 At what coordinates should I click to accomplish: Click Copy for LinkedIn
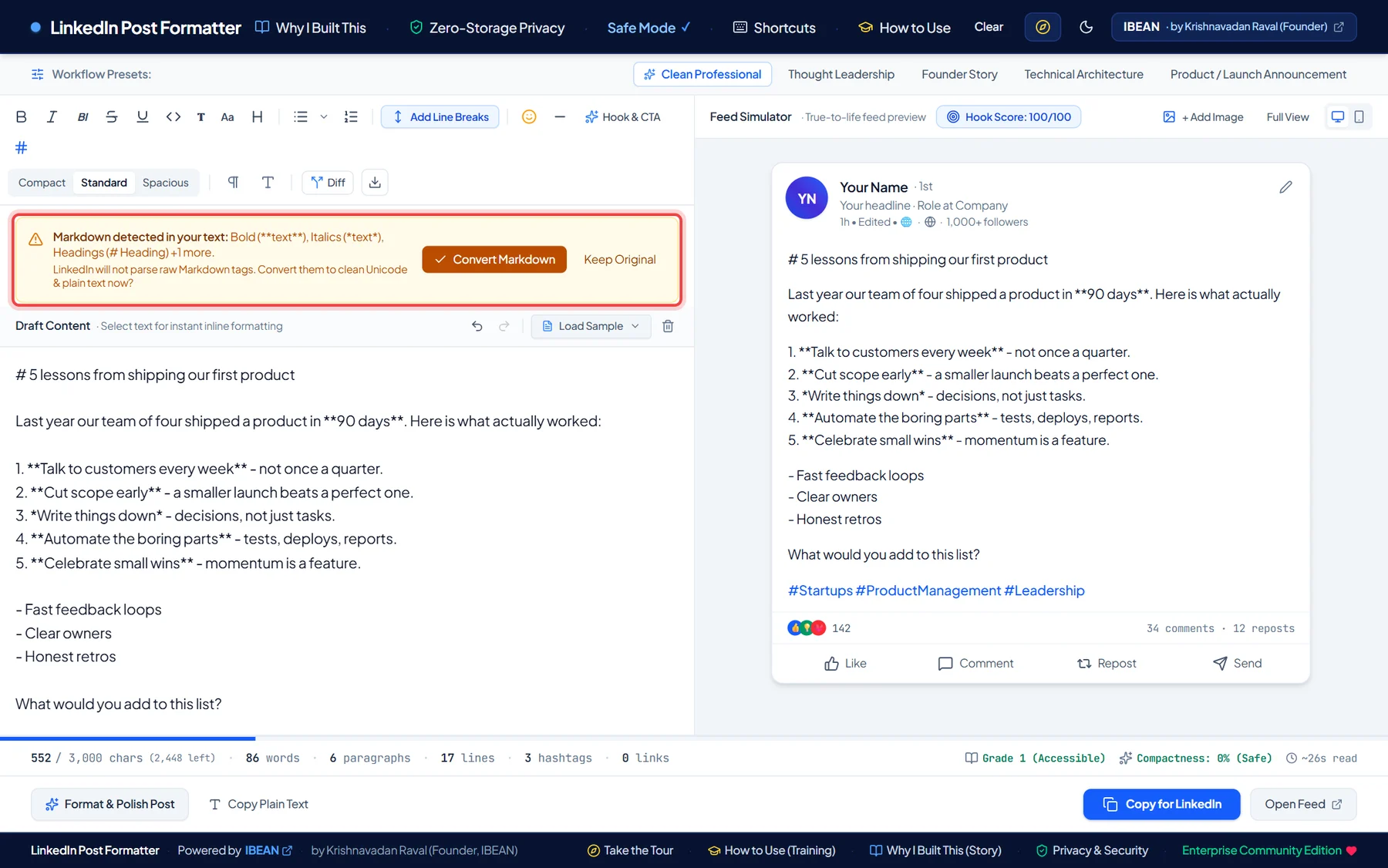coord(1162,804)
